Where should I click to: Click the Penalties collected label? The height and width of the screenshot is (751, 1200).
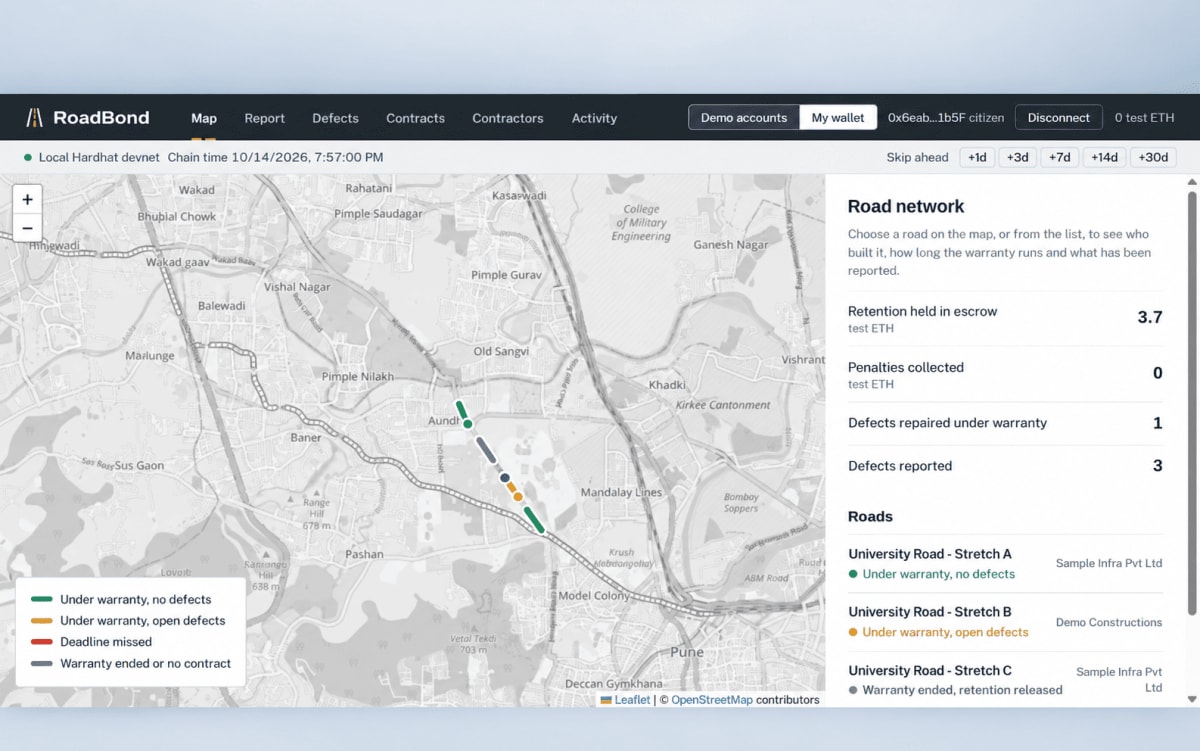tap(906, 367)
